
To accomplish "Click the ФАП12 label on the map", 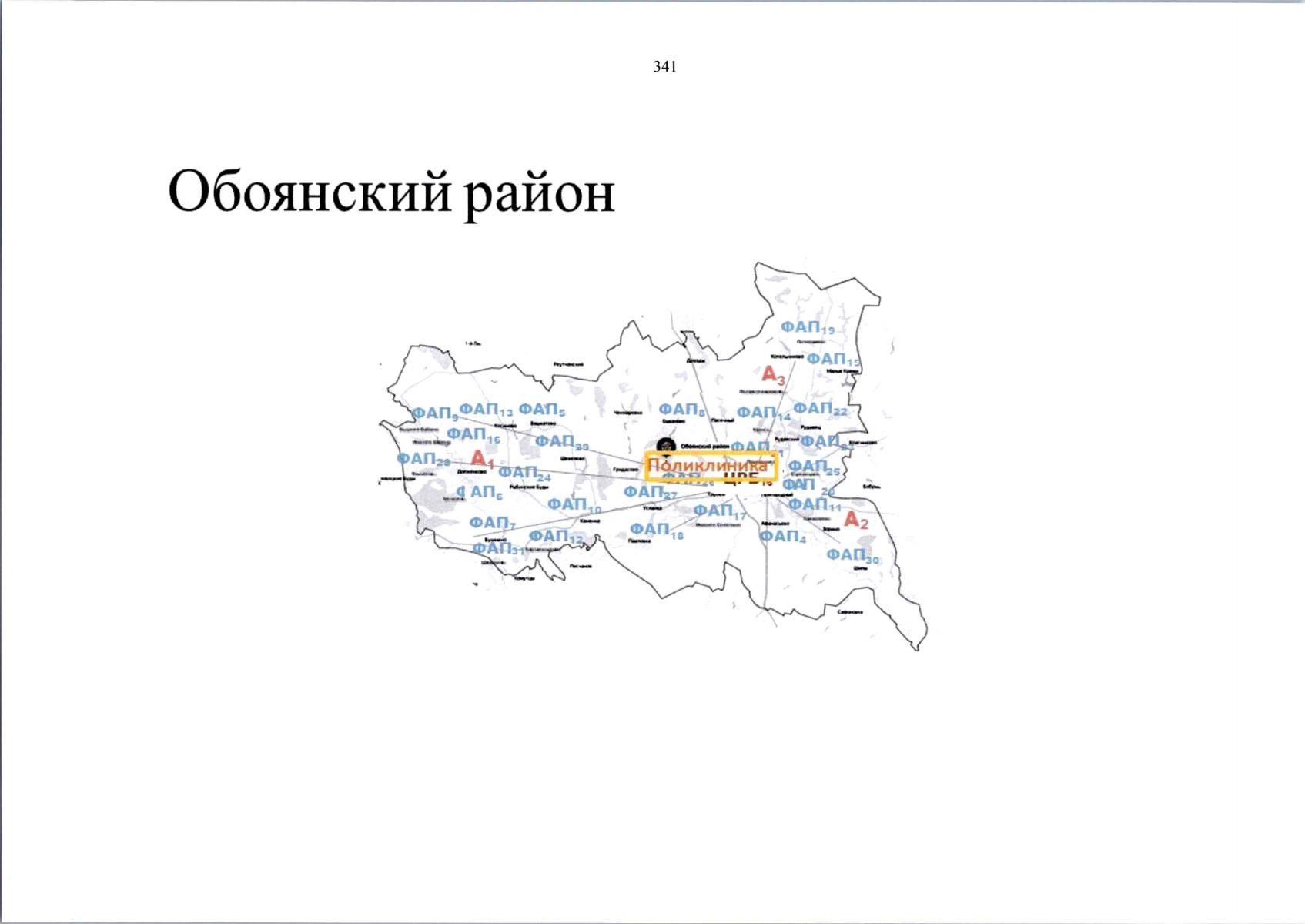I will pos(556,537).
